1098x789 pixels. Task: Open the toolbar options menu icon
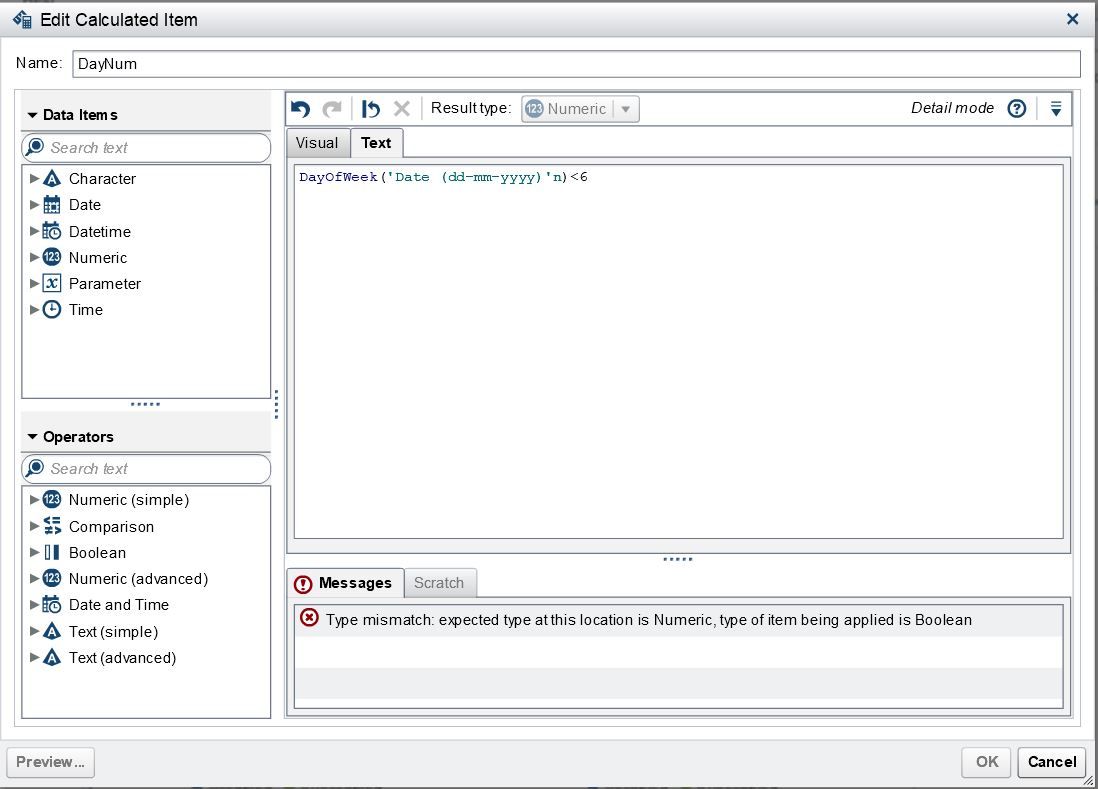click(x=1056, y=109)
